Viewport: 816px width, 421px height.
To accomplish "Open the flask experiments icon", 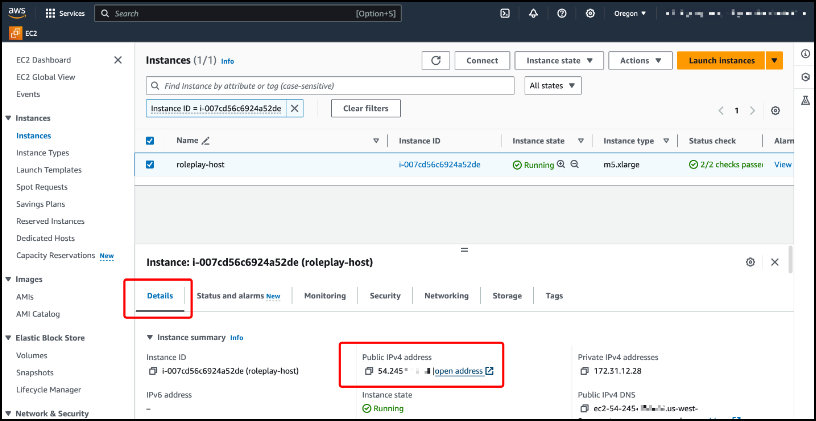I will point(806,100).
